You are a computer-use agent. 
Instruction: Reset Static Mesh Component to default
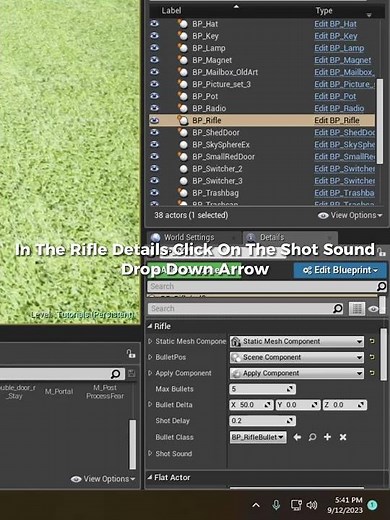click(372, 341)
